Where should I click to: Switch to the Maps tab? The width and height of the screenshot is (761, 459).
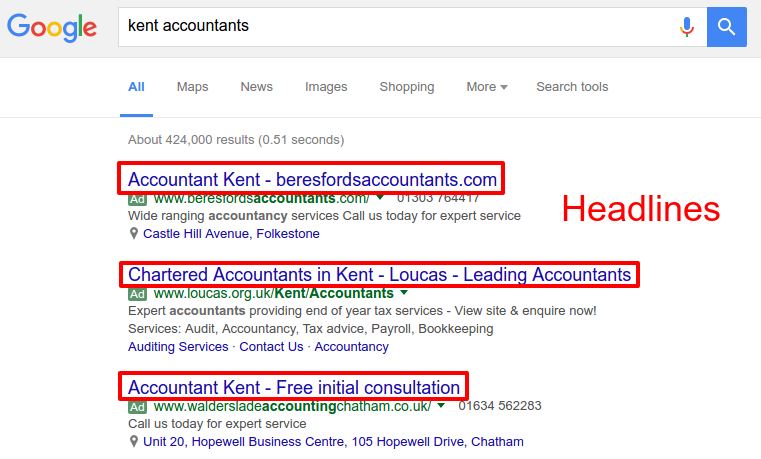(192, 87)
